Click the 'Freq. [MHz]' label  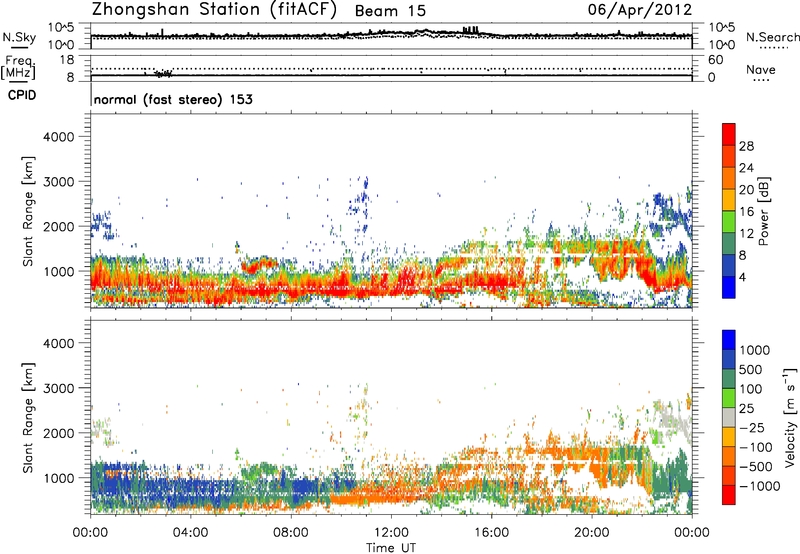18,68
